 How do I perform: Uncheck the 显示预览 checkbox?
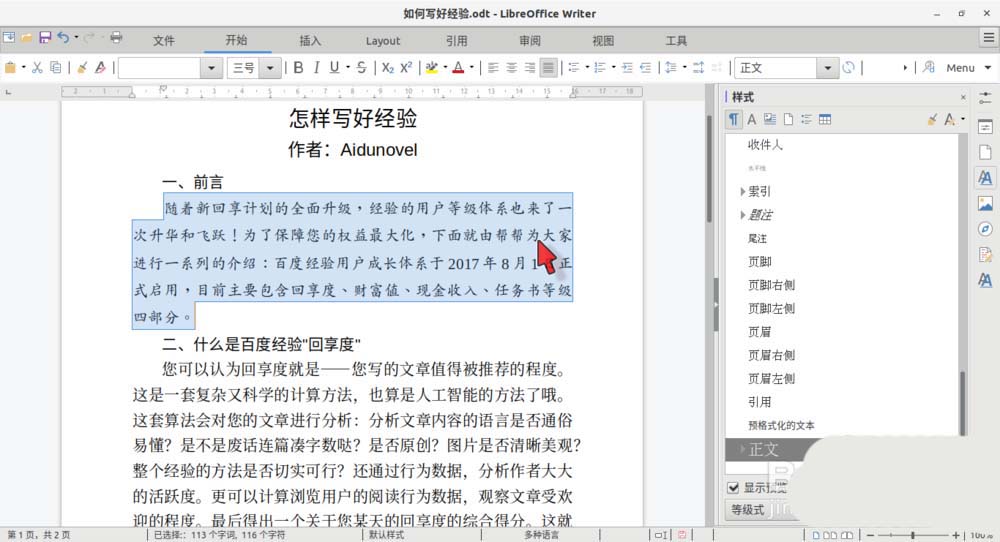point(733,488)
